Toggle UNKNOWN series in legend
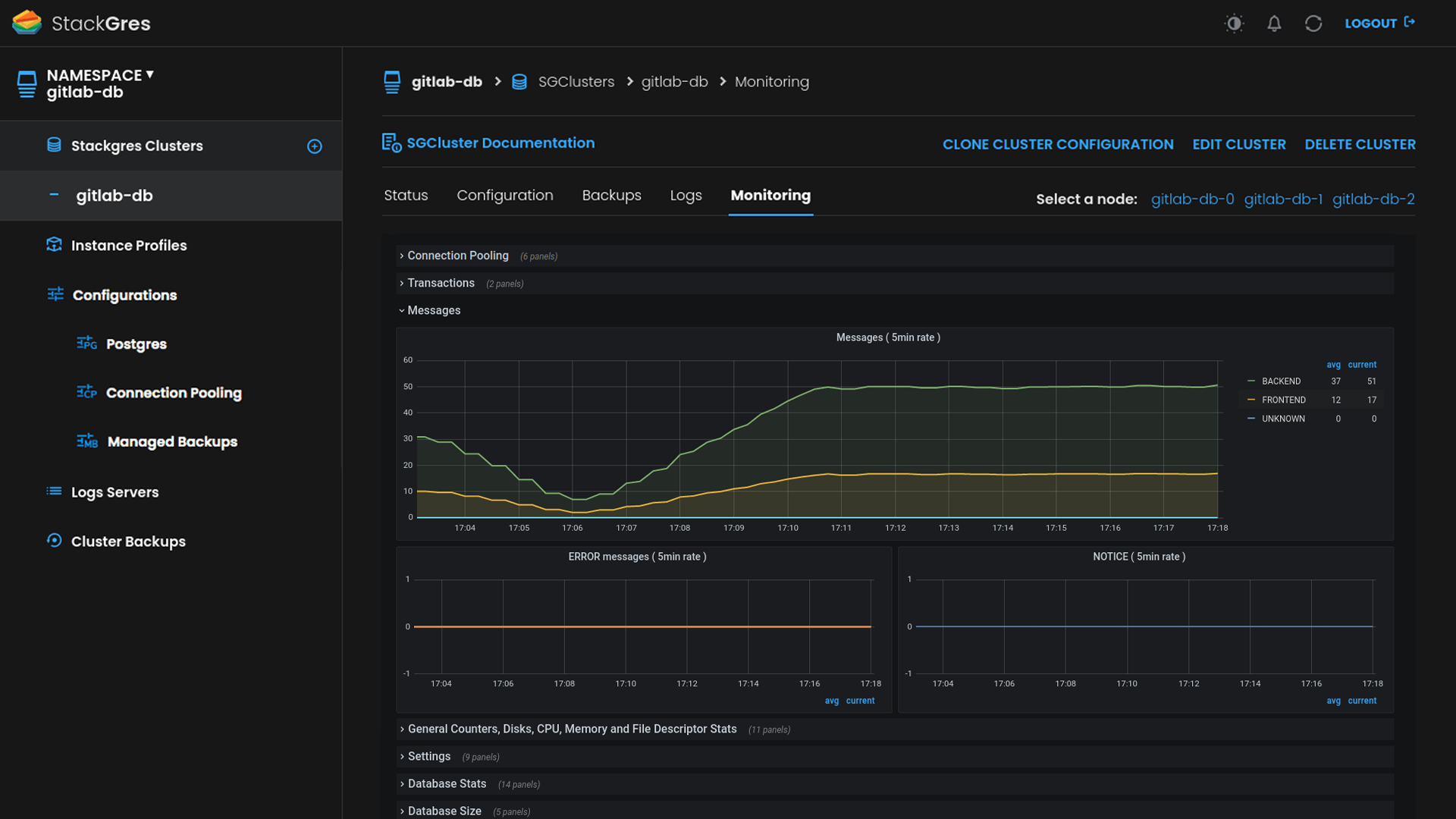Image resolution: width=1456 pixels, height=819 pixels. [x=1283, y=419]
